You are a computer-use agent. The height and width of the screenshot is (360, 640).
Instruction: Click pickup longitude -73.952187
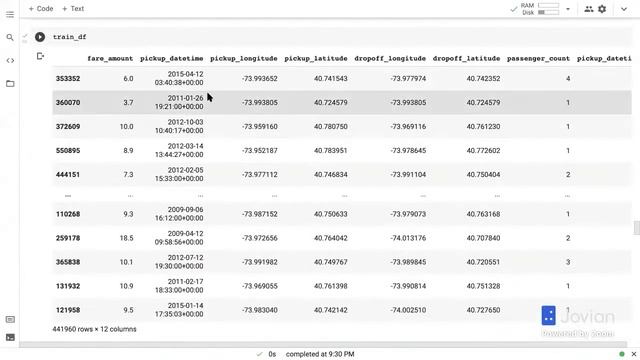(x=260, y=151)
